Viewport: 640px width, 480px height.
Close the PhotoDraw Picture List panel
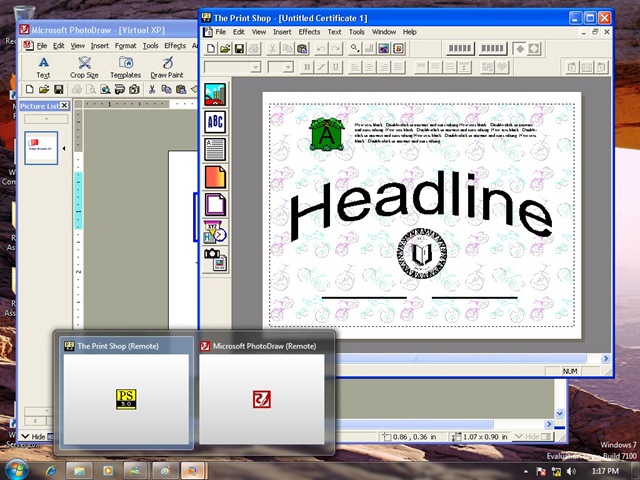tap(64, 106)
